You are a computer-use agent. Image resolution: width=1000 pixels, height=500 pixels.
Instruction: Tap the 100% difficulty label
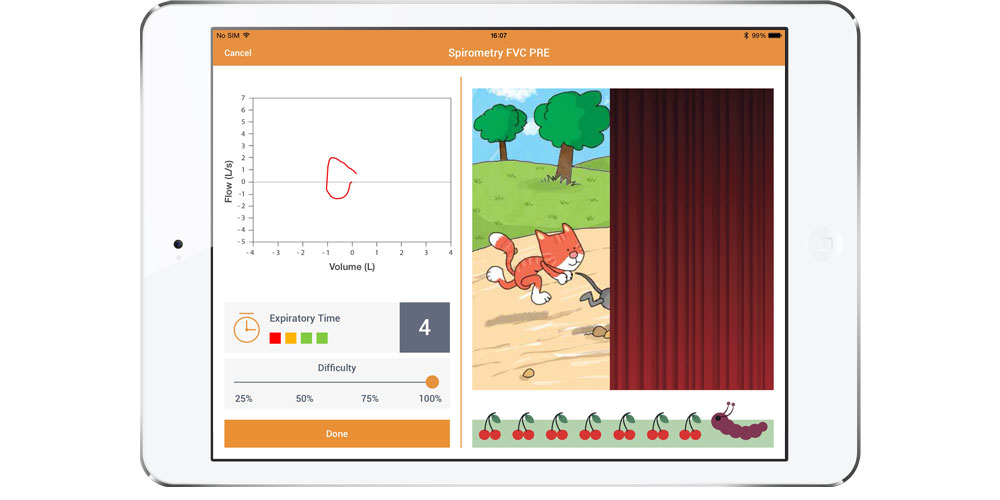(x=430, y=399)
